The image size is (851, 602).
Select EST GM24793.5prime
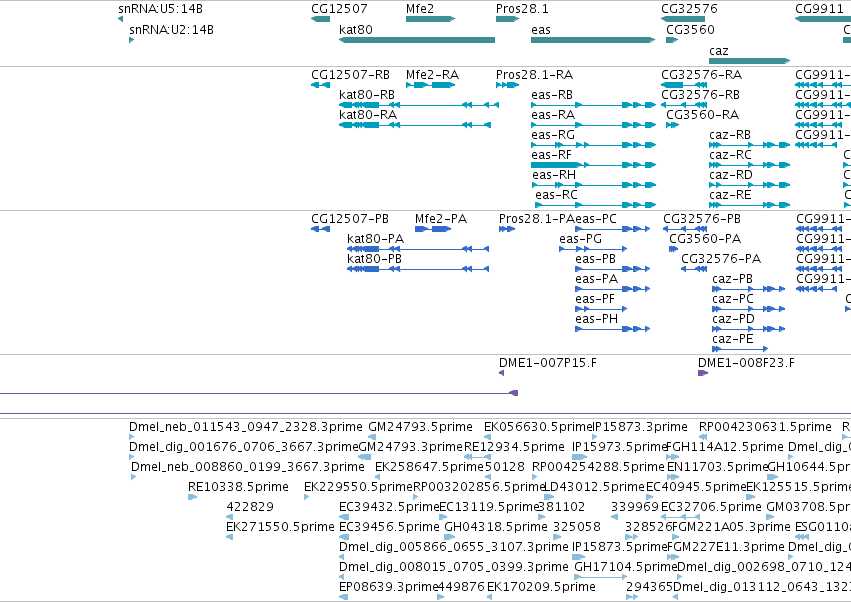[x=420, y=427]
